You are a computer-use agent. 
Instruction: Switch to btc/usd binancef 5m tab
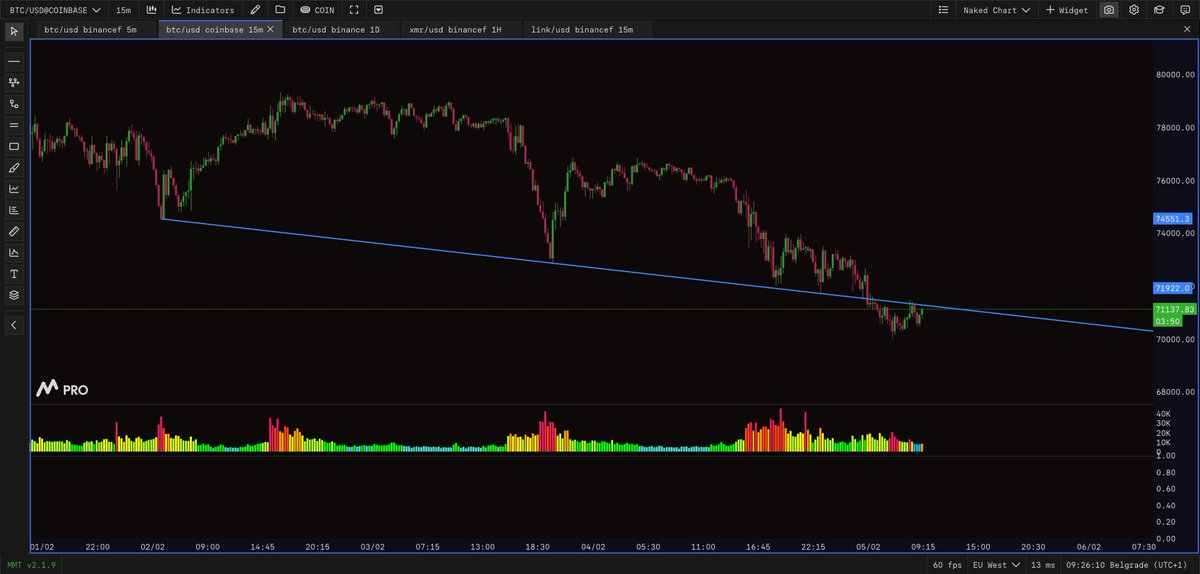pos(89,30)
